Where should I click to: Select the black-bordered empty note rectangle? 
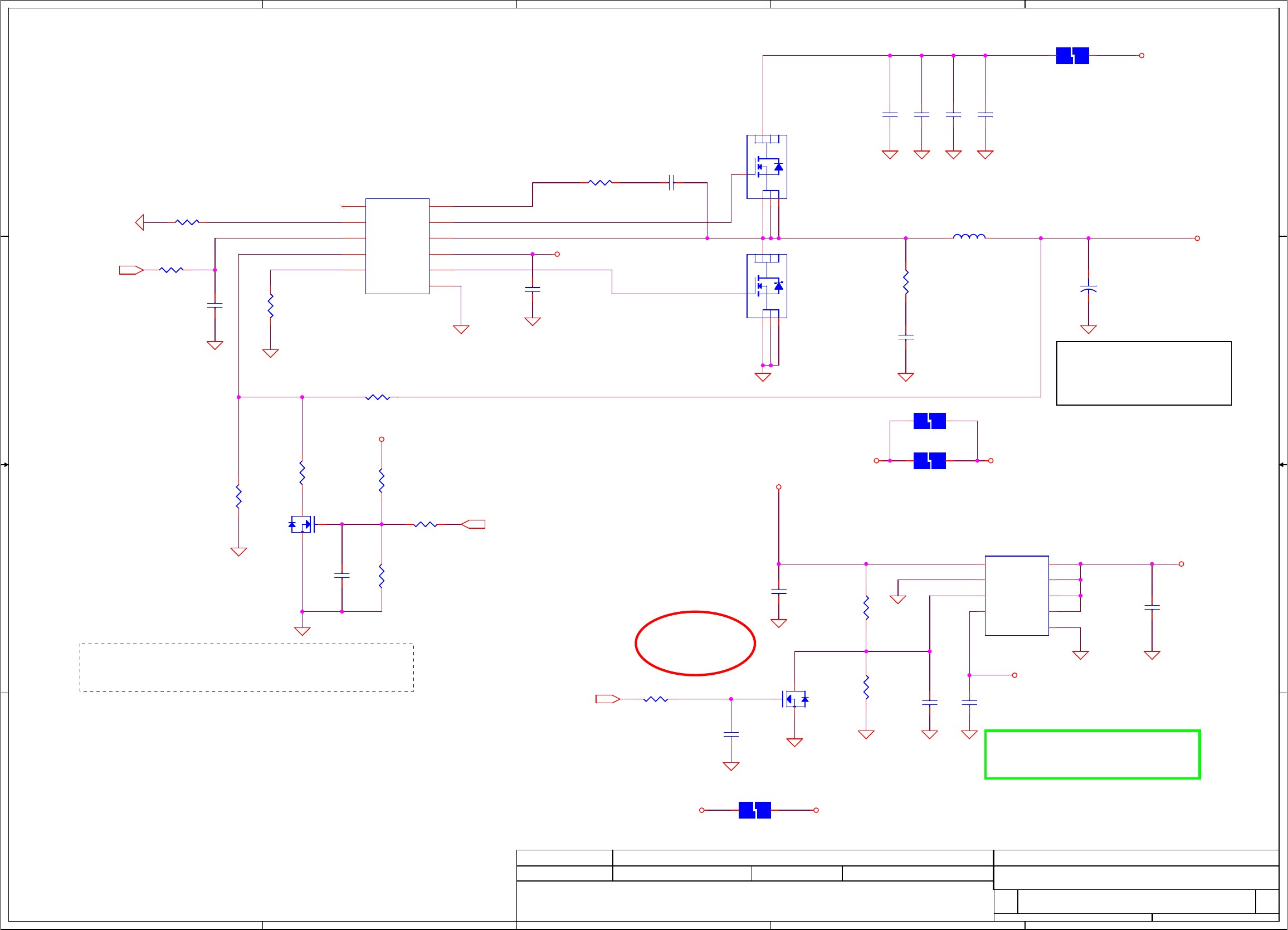coord(1144,373)
